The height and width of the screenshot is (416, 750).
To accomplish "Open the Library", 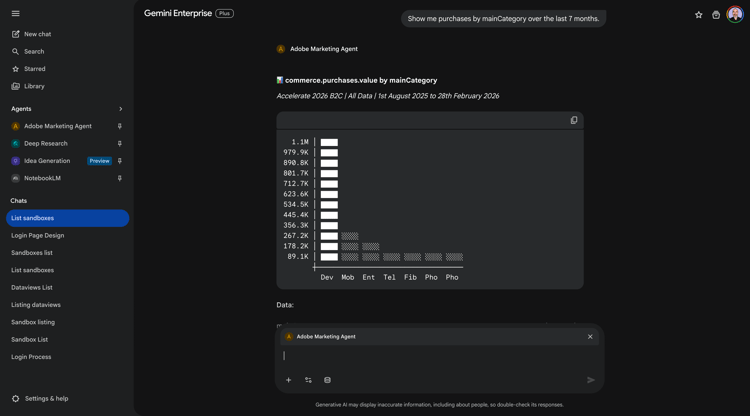I will pyautogui.click(x=34, y=86).
